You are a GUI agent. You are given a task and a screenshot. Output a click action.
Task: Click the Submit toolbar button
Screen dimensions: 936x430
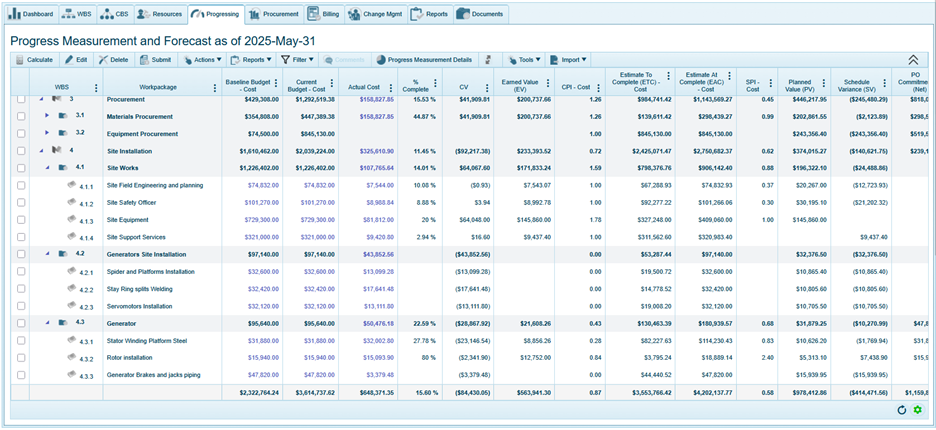155,60
